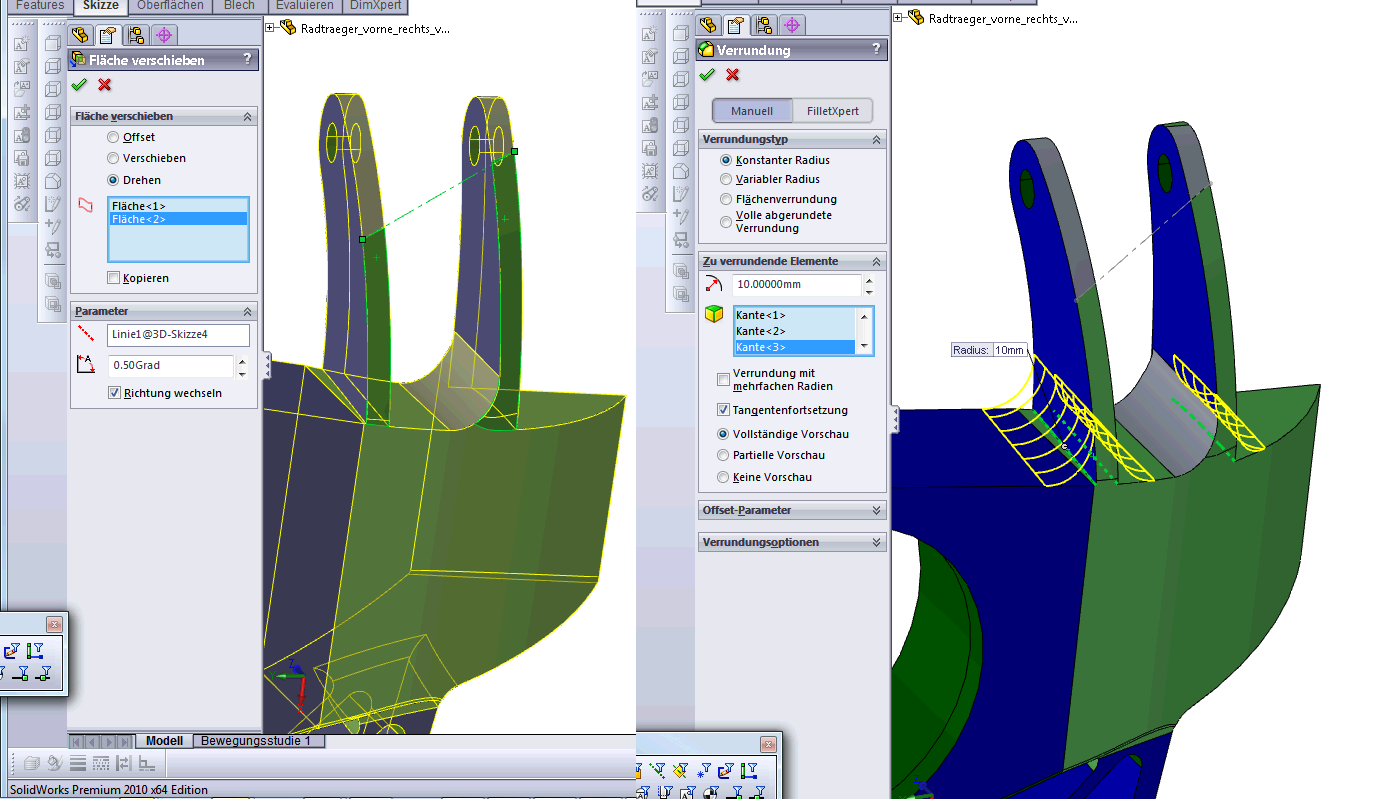Collapse the Verrundungstyp section
Image resolution: width=1386 pixels, height=799 pixels.
point(876,140)
